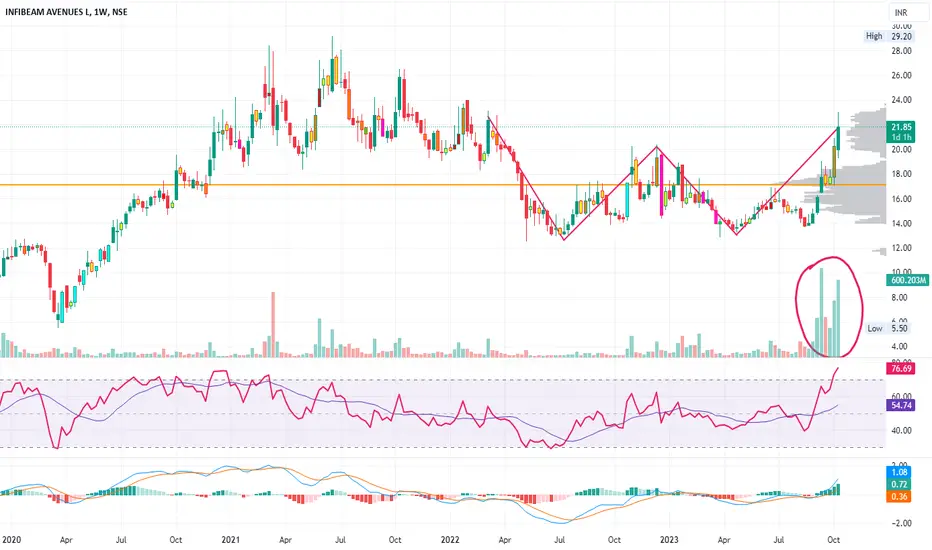Click the 28.00 price axis label
The image size is (932, 550).
(x=901, y=51)
